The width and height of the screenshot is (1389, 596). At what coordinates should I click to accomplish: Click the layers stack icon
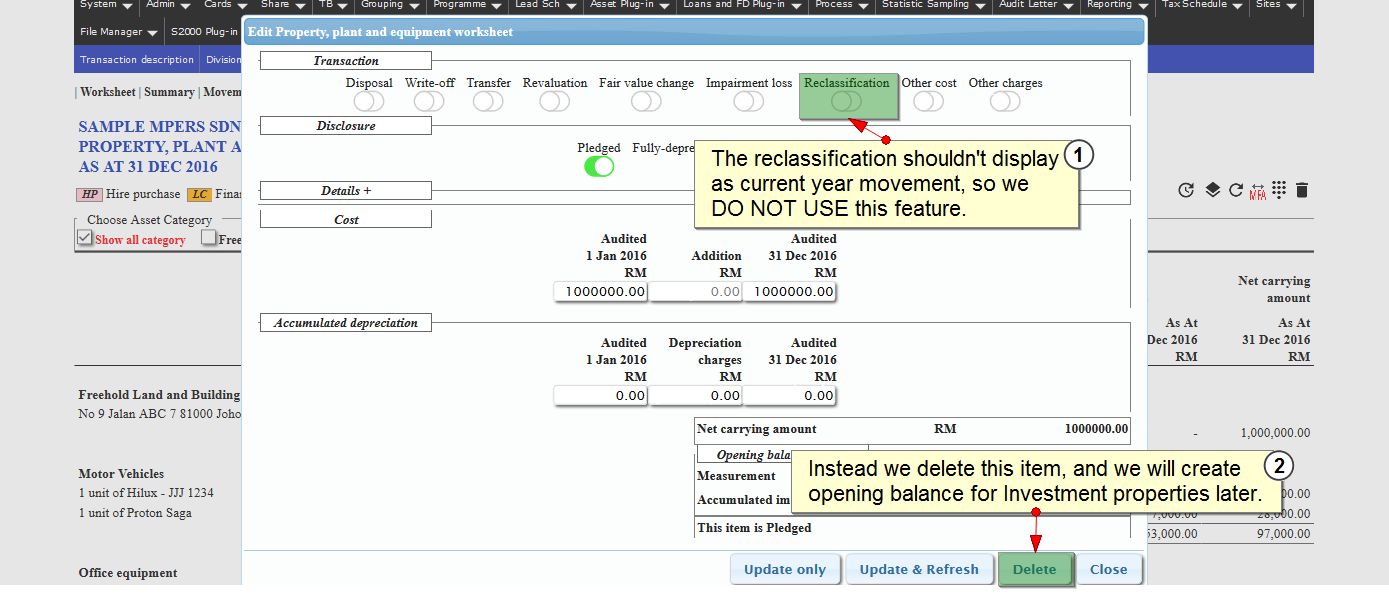point(1212,190)
